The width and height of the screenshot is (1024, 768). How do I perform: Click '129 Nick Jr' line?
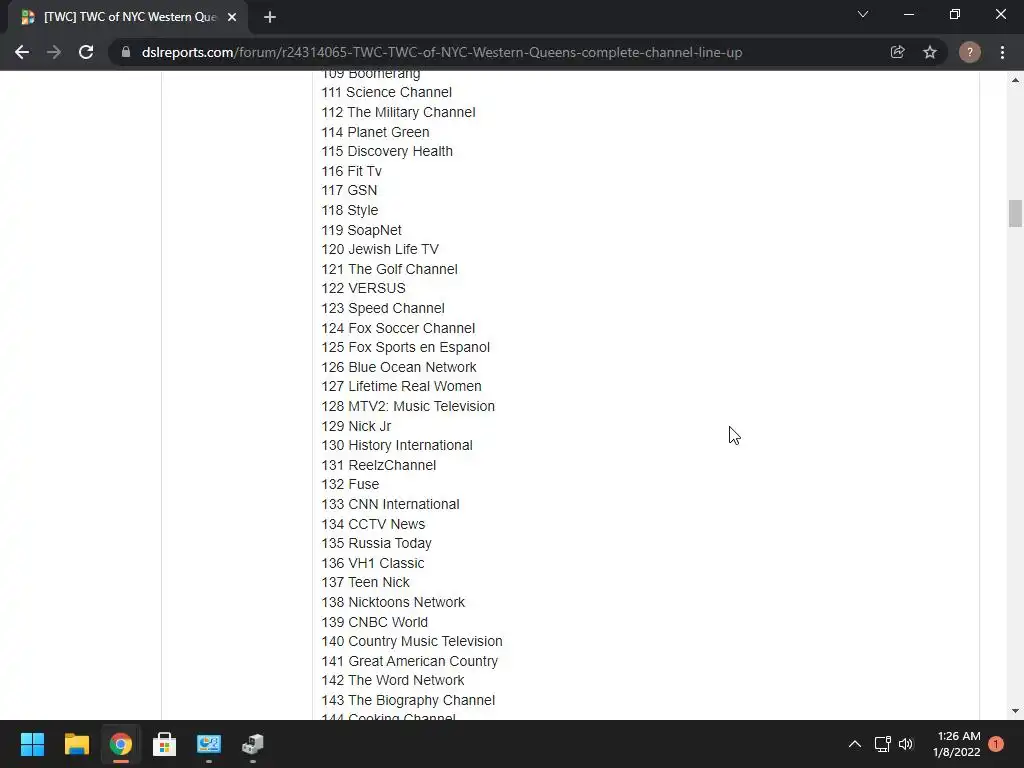[357, 426]
